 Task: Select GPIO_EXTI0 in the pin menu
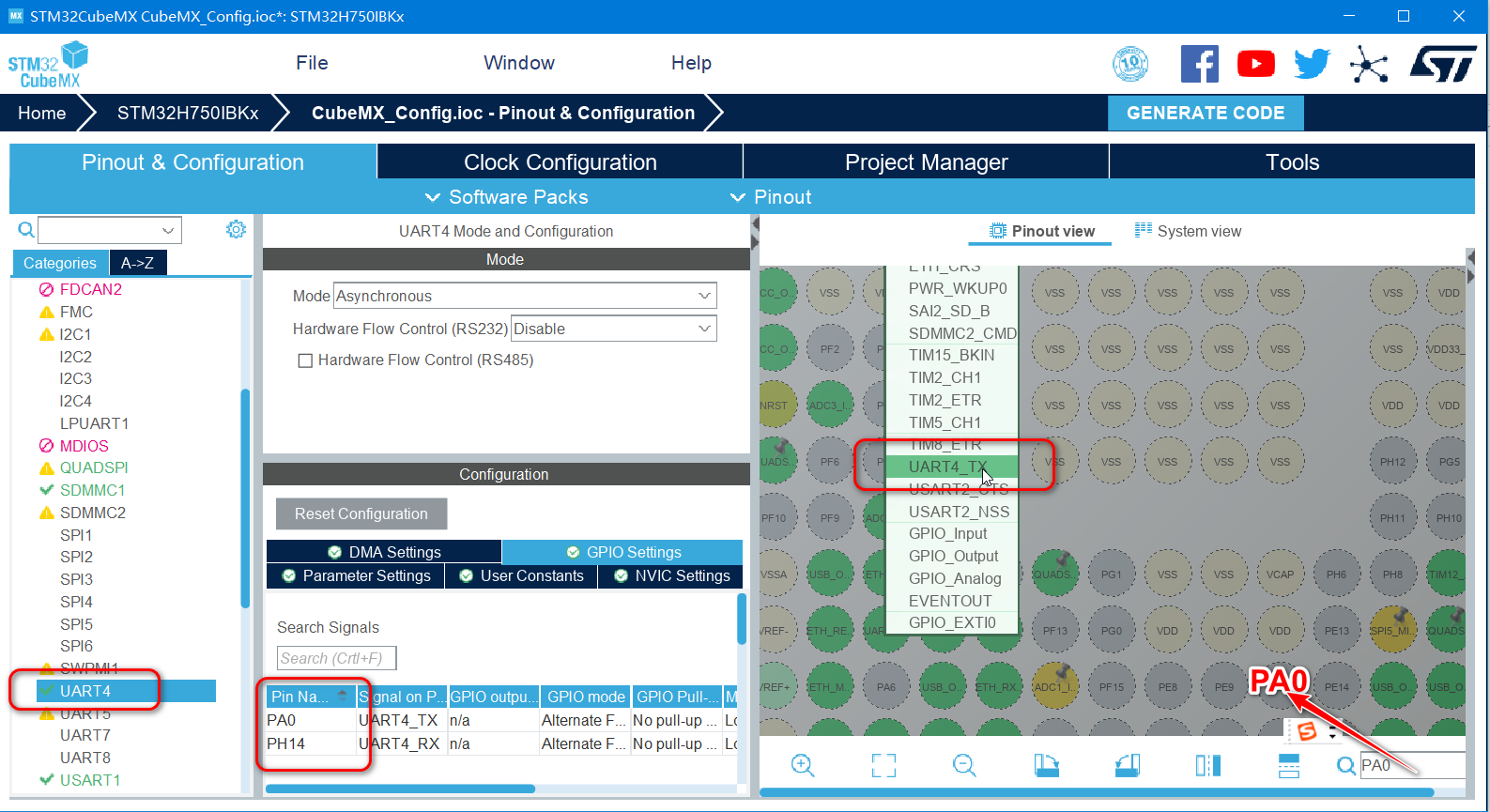(x=952, y=622)
